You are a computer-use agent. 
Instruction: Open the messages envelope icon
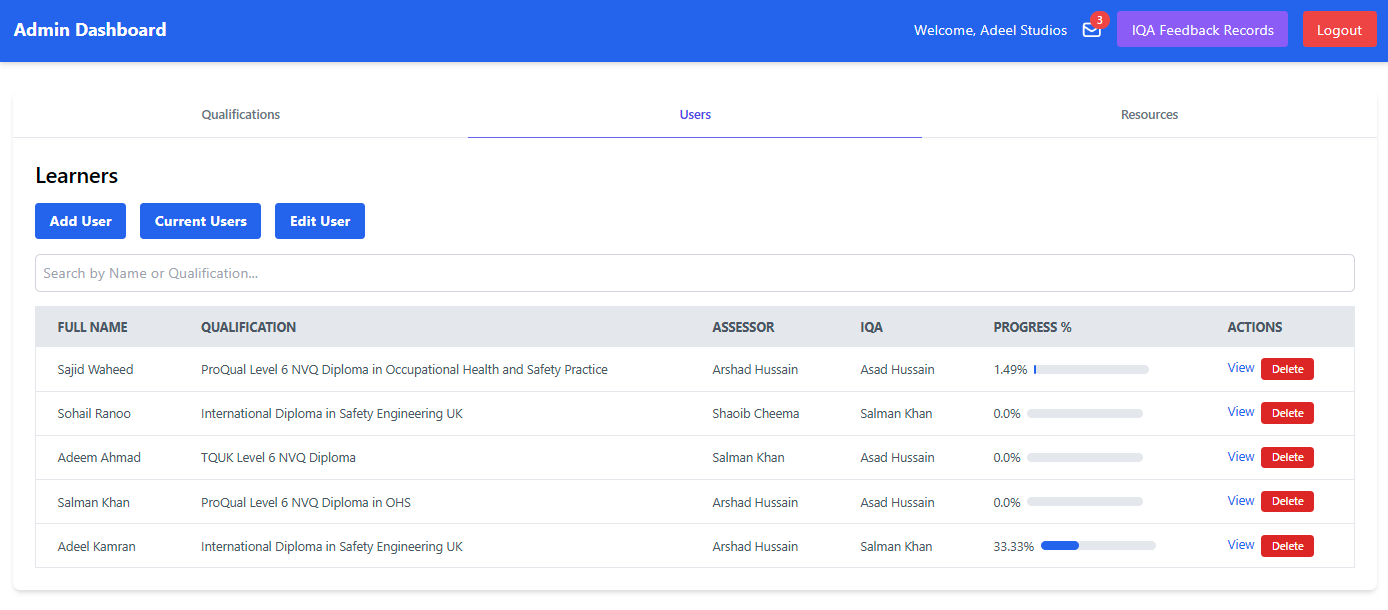pyautogui.click(x=1091, y=31)
